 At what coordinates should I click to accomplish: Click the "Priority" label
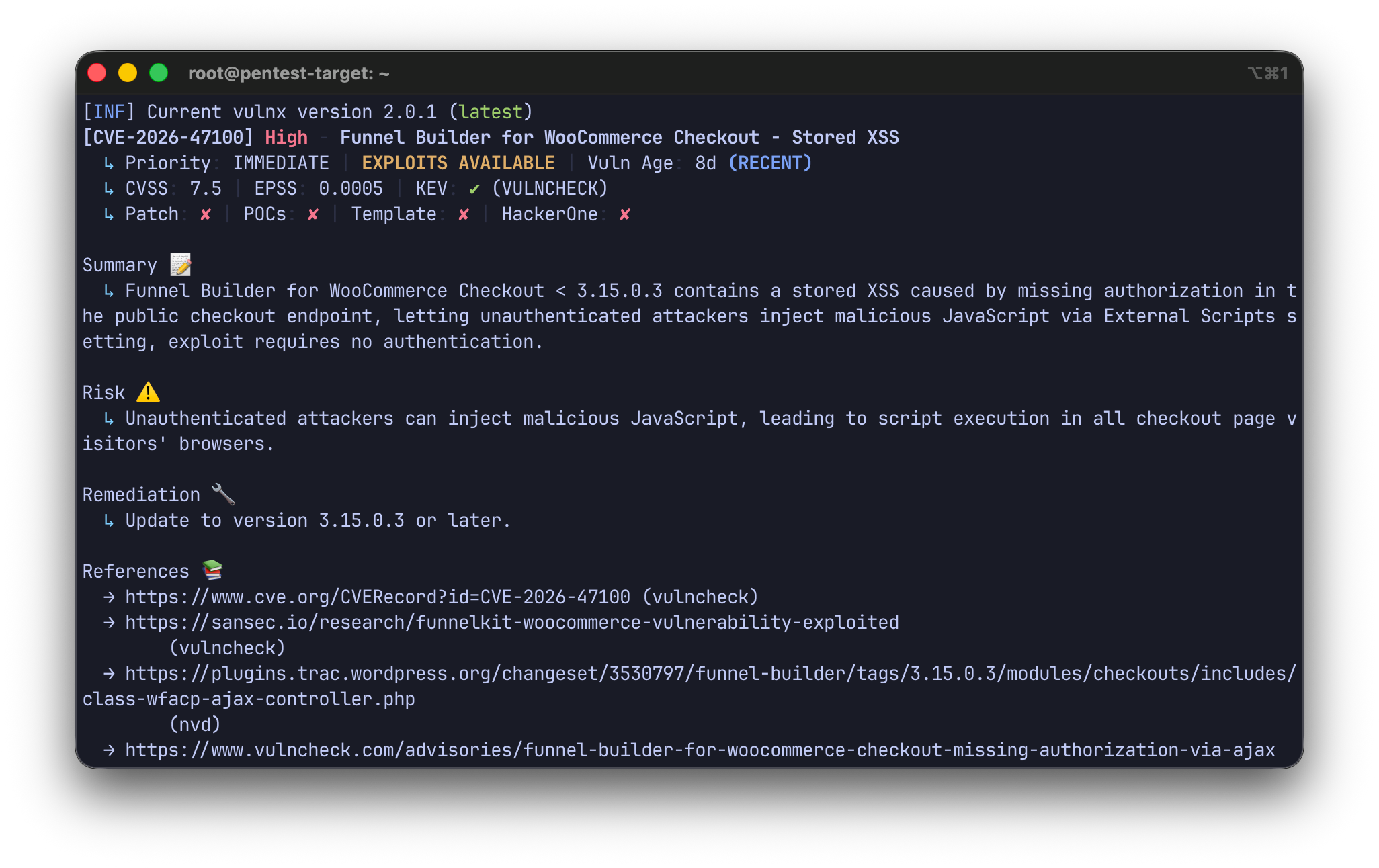(168, 163)
